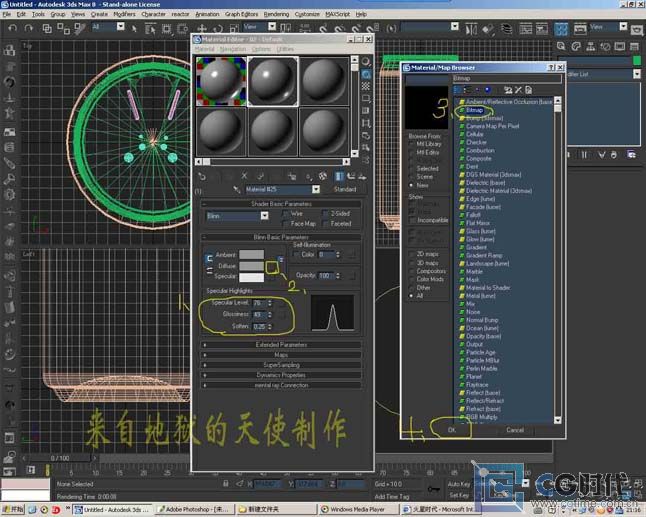Click the Selection Lock padlock icon
Viewport: 646px width, 517px height.
225,484
